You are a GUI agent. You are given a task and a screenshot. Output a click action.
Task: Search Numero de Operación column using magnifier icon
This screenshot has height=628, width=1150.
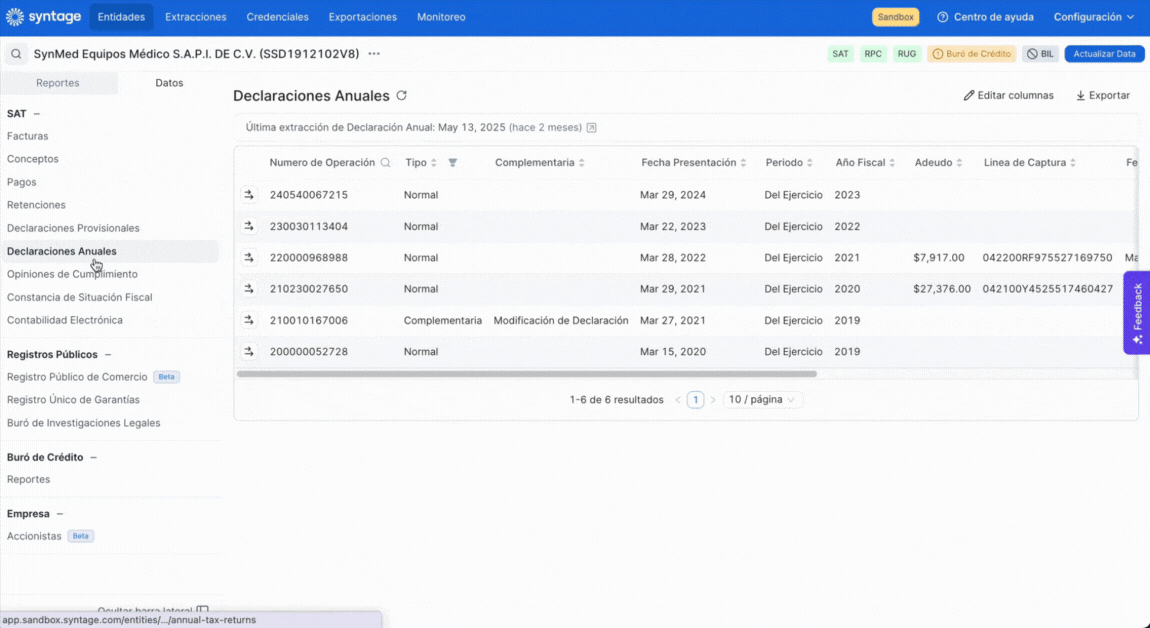coord(385,163)
